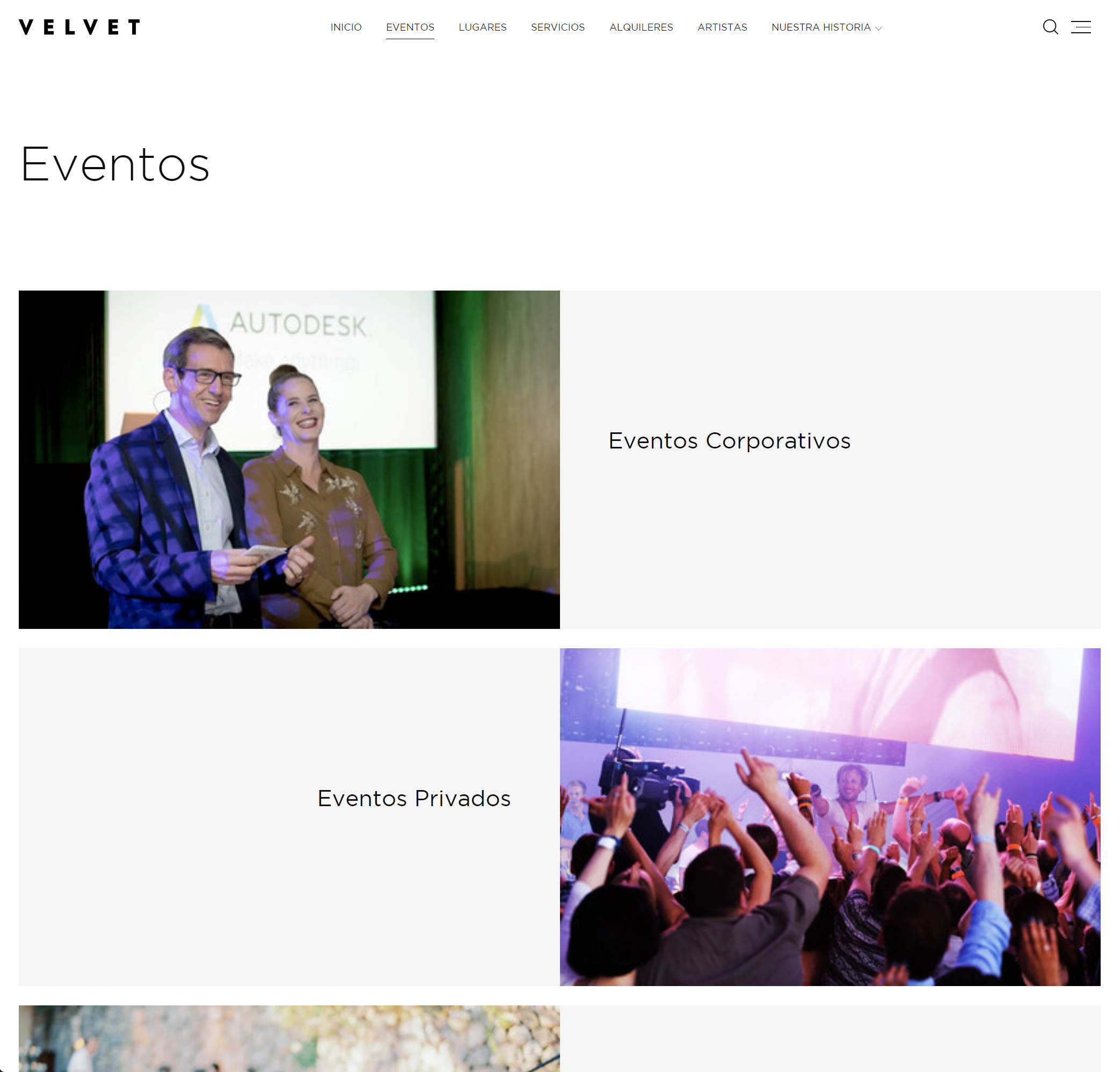
Task: Open the search magnifier icon
Action: coord(1050,27)
